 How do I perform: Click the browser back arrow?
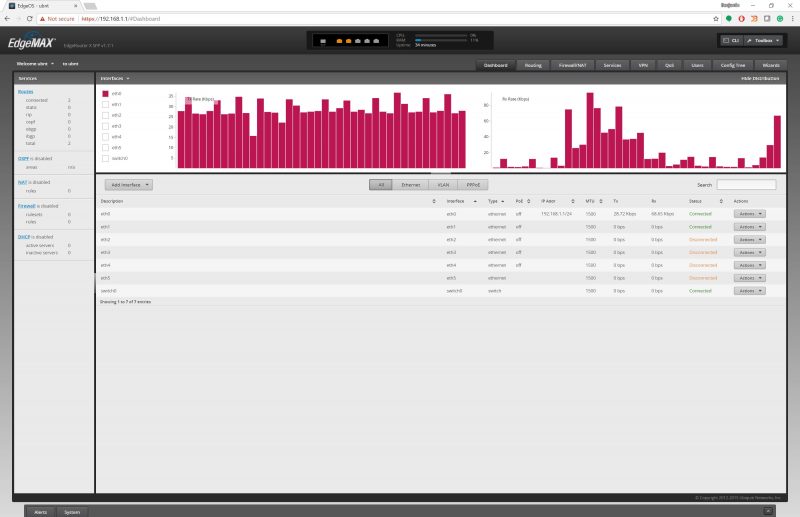pyautogui.click(x=7, y=18)
